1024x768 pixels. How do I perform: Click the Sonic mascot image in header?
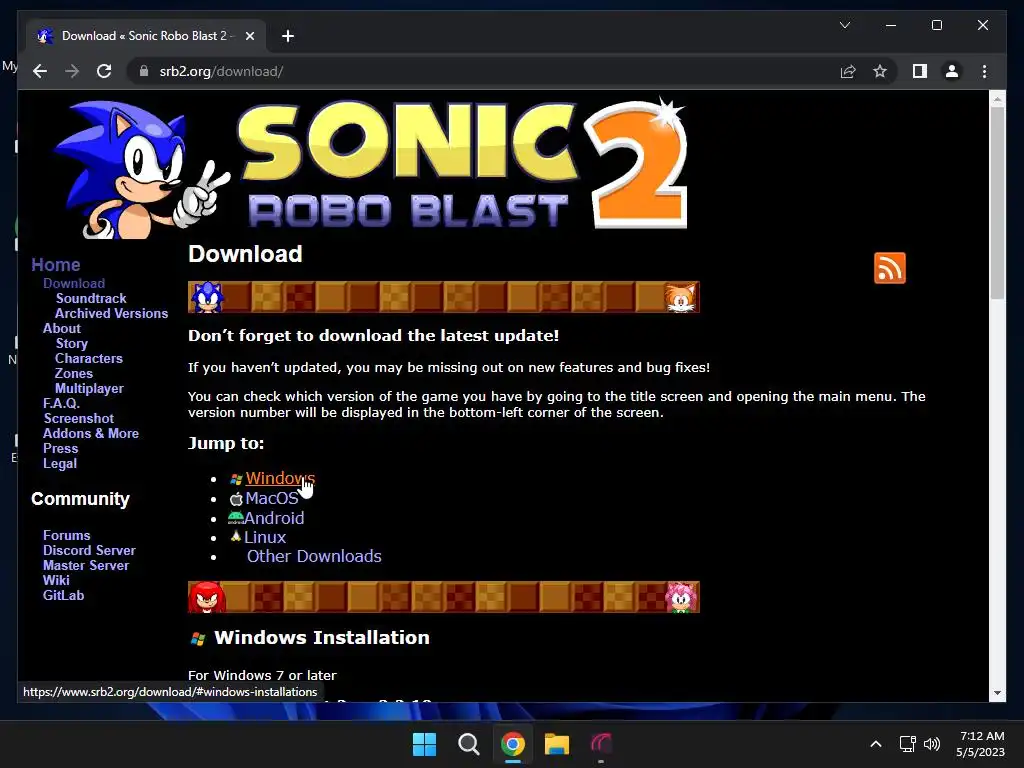140,168
